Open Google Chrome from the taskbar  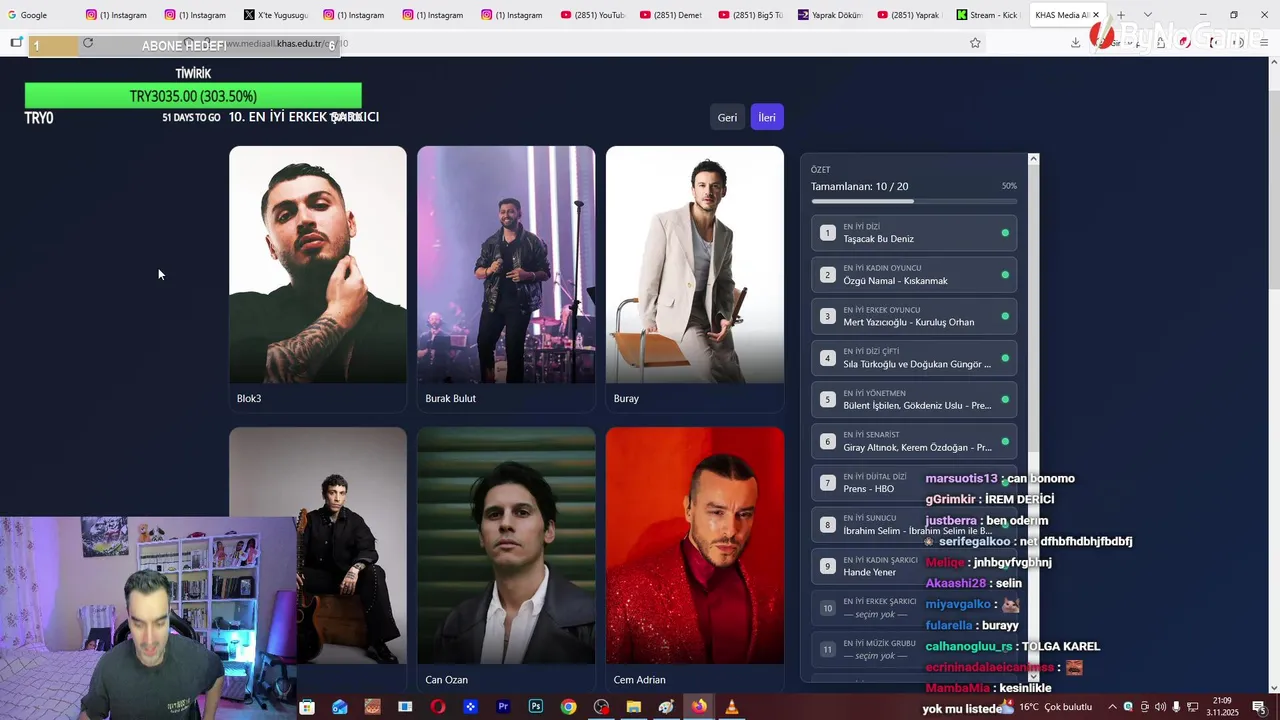(568, 707)
